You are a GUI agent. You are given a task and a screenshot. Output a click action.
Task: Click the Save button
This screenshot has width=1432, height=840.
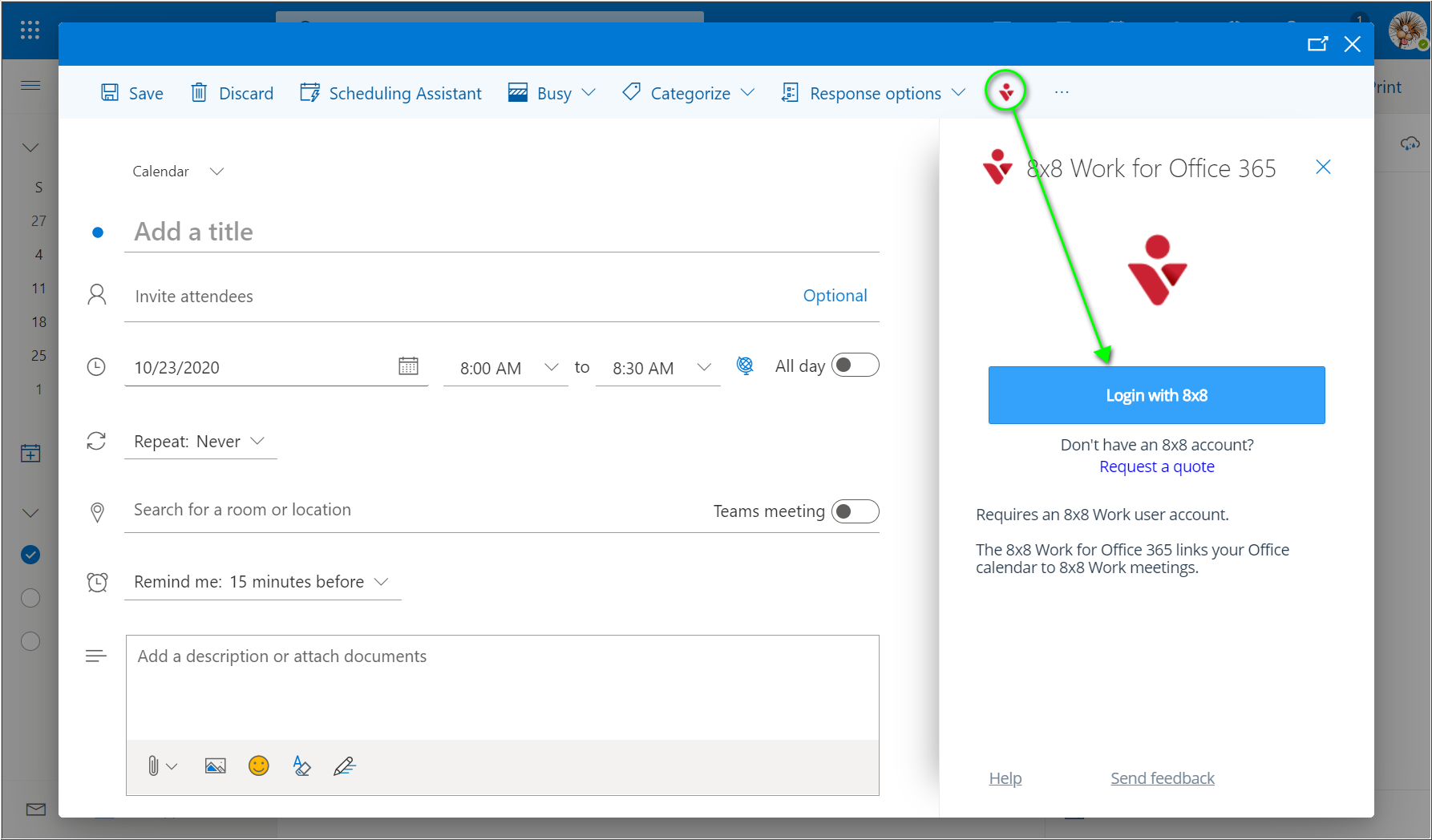(x=132, y=93)
